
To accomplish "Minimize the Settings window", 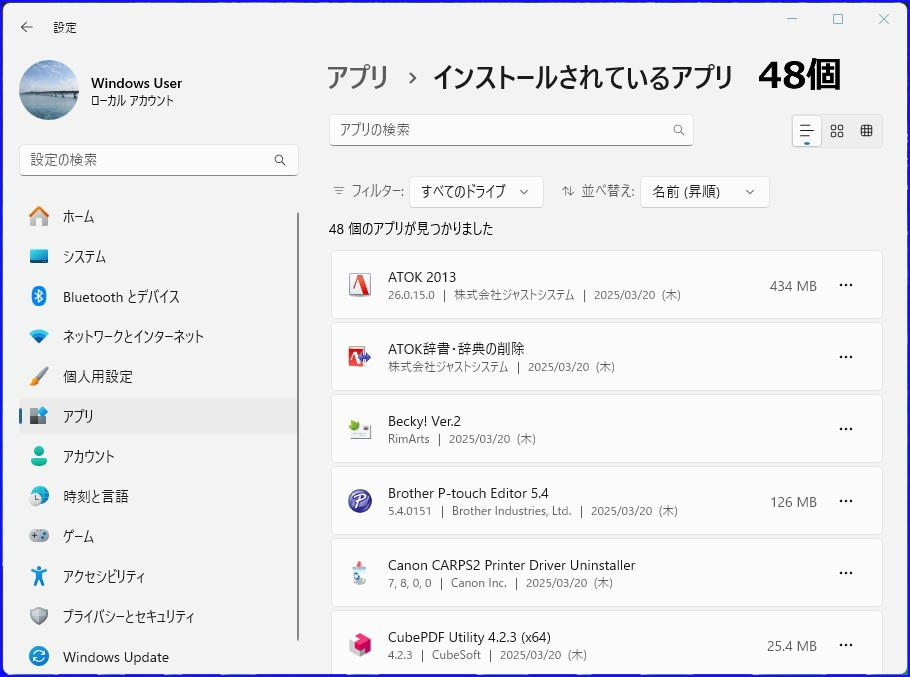I will 792,19.
